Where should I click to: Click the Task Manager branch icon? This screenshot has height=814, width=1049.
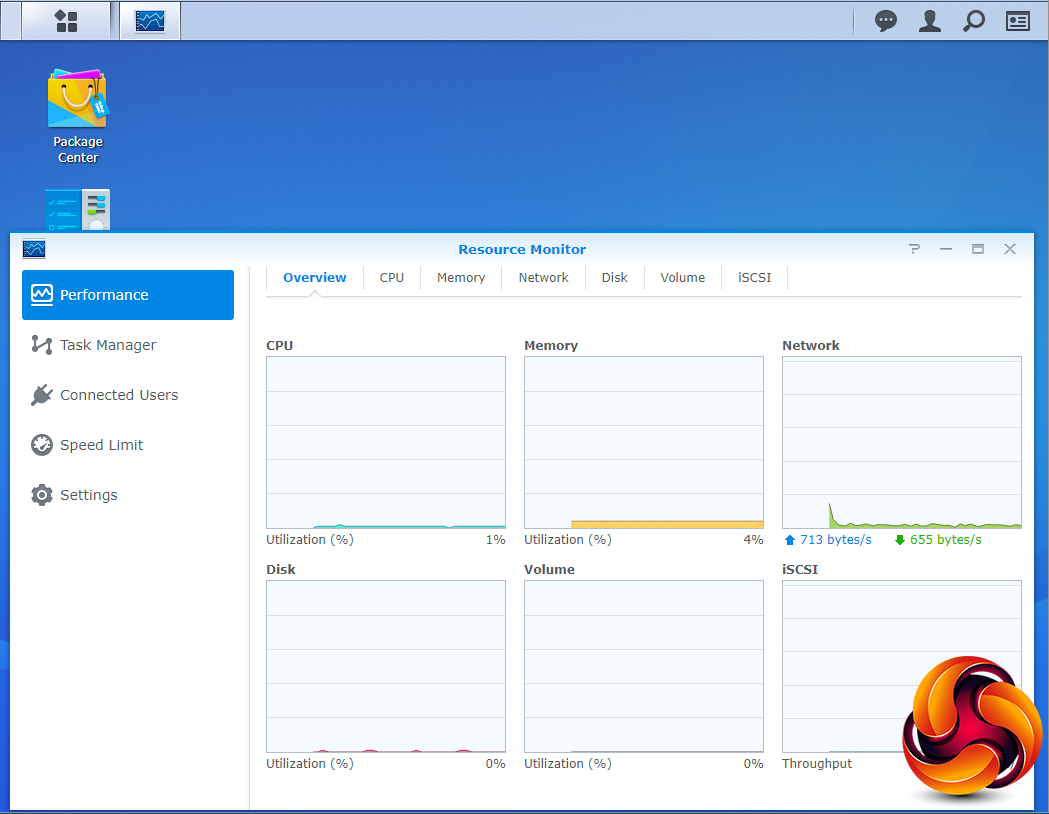pos(41,345)
